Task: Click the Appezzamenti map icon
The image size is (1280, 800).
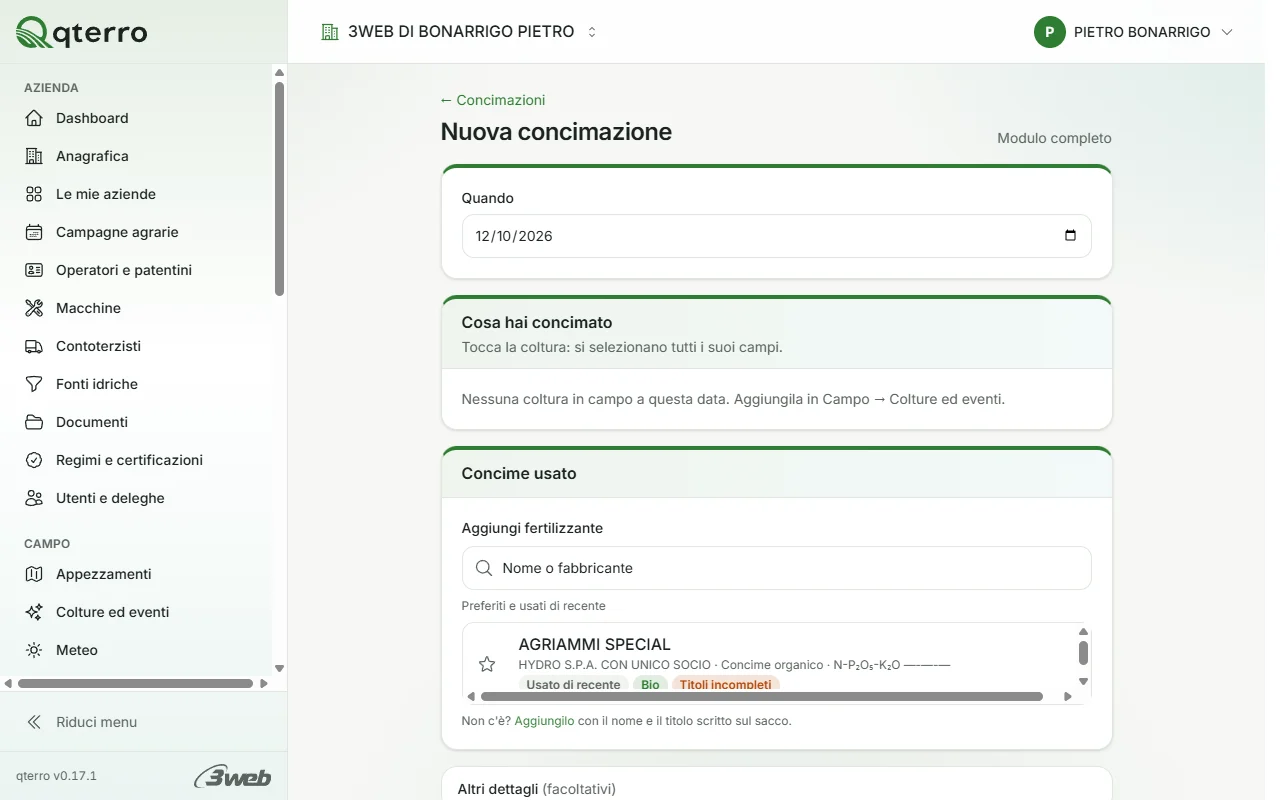Action: tap(34, 574)
